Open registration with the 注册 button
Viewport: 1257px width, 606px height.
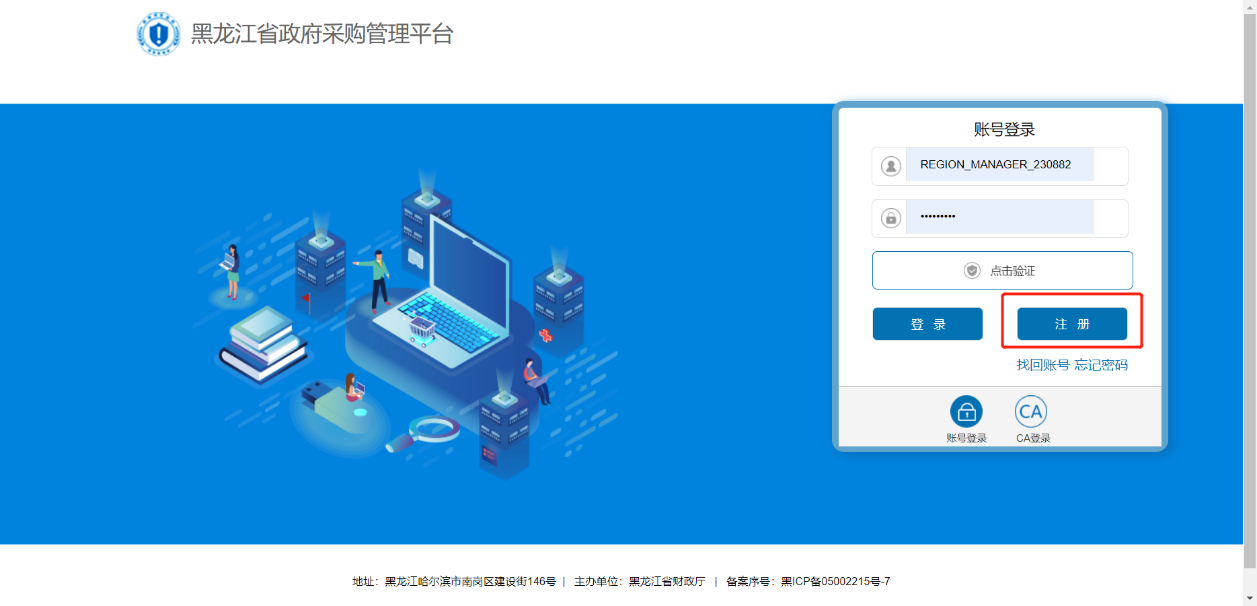(1072, 324)
